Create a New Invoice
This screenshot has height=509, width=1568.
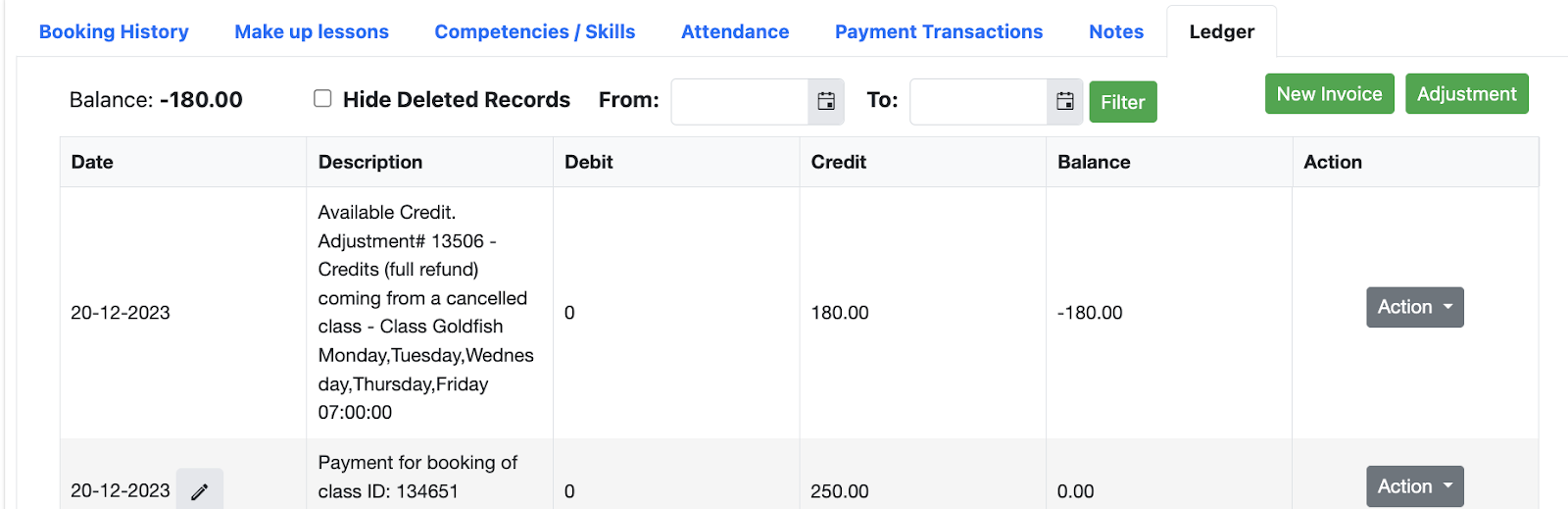coord(1329,94)
